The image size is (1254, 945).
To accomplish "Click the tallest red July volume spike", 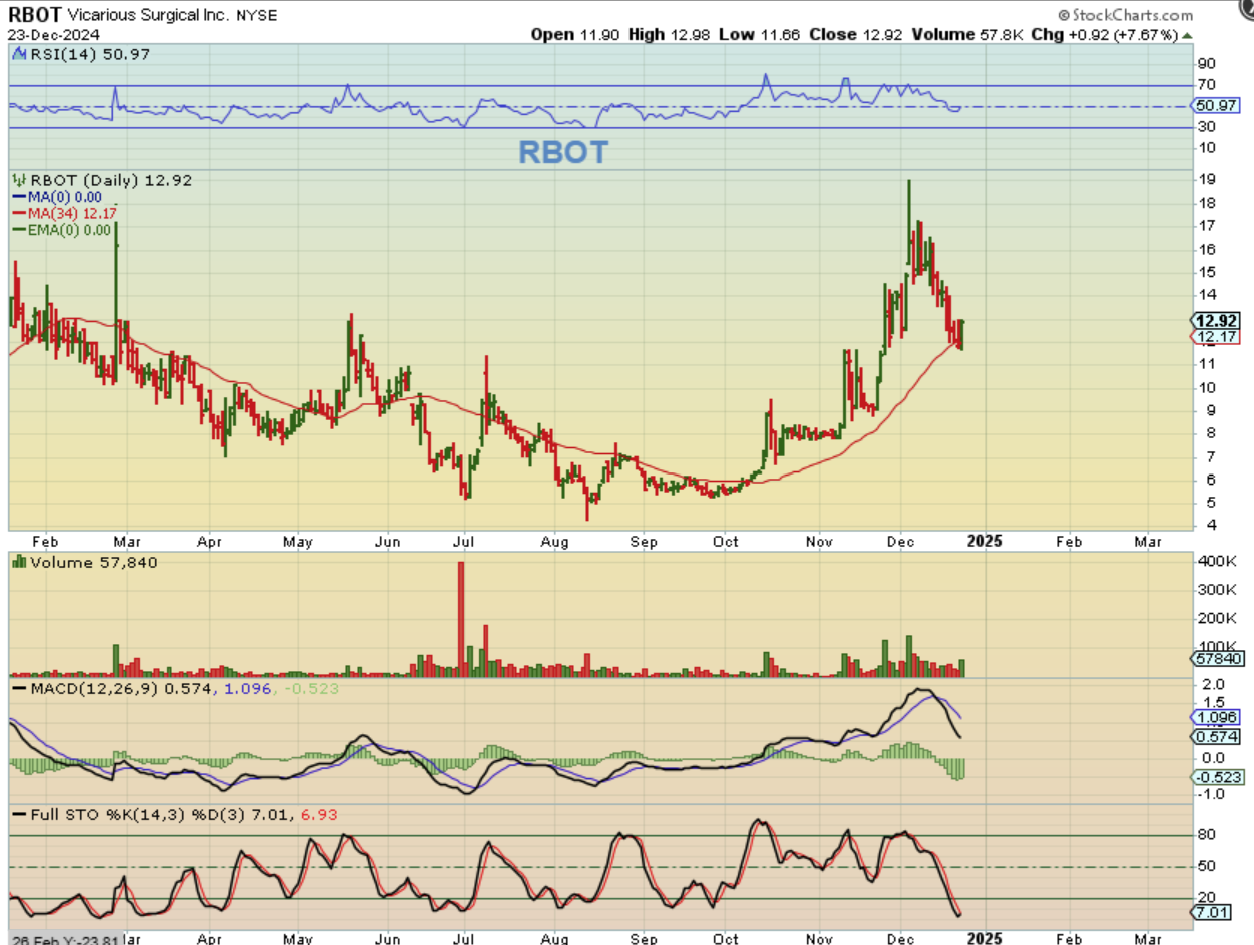I will 461,619.
